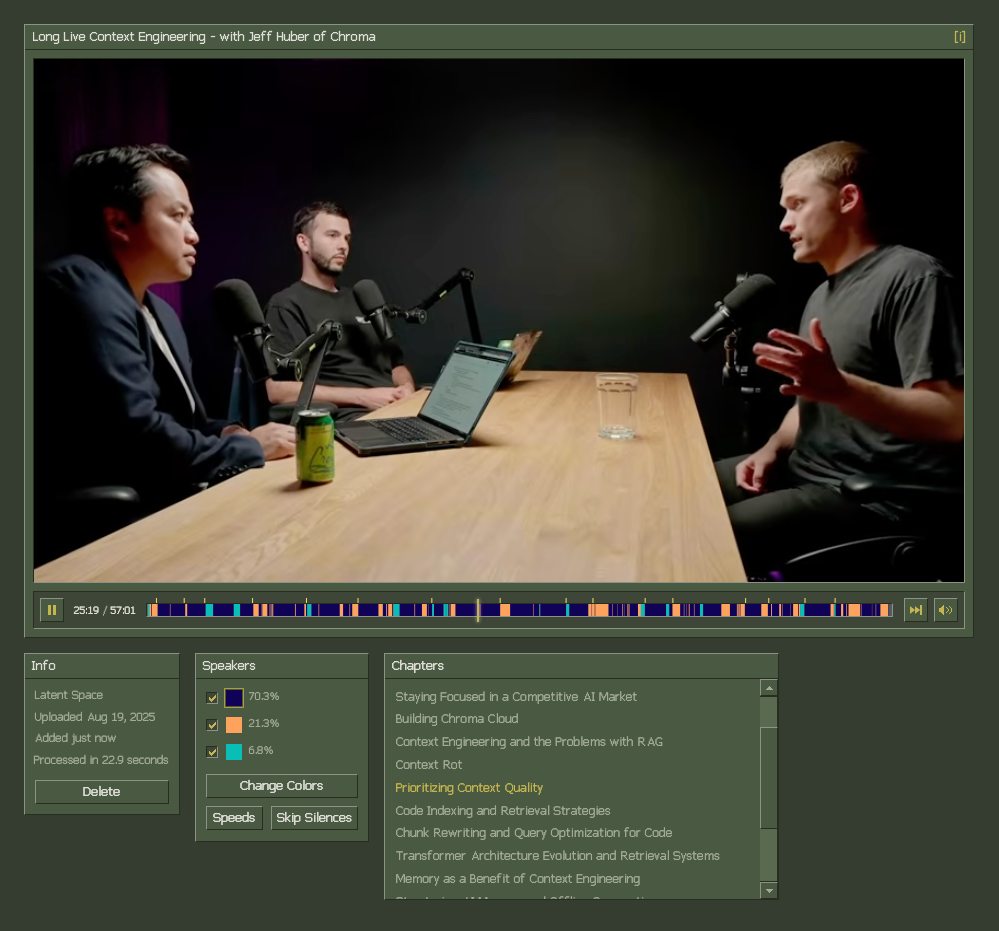Screen dimensions: 999x931
Task: Go to Code Indexing and Retrieval Strategies
Action: coord(503,811)
